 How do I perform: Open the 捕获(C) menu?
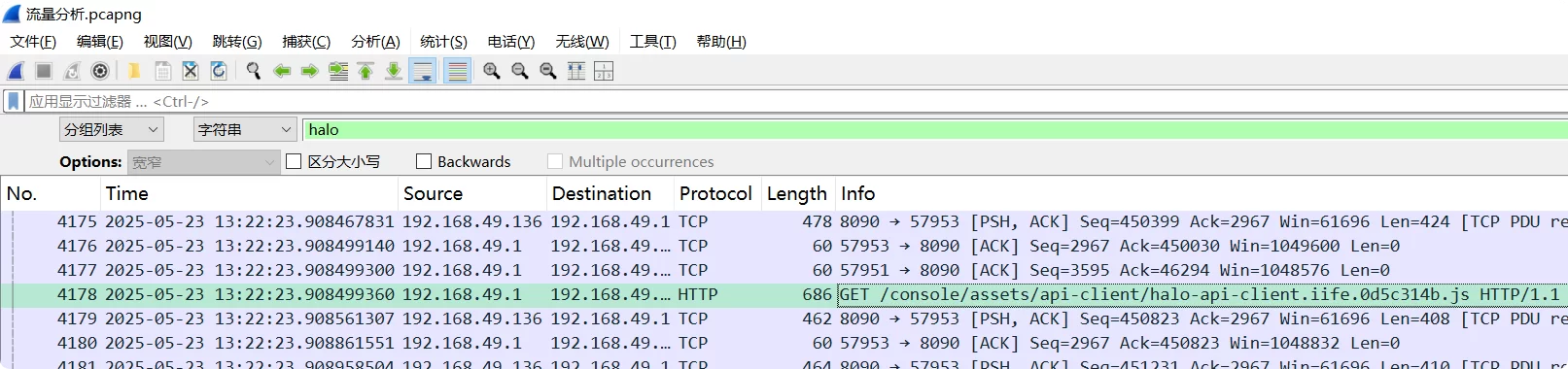306,41
